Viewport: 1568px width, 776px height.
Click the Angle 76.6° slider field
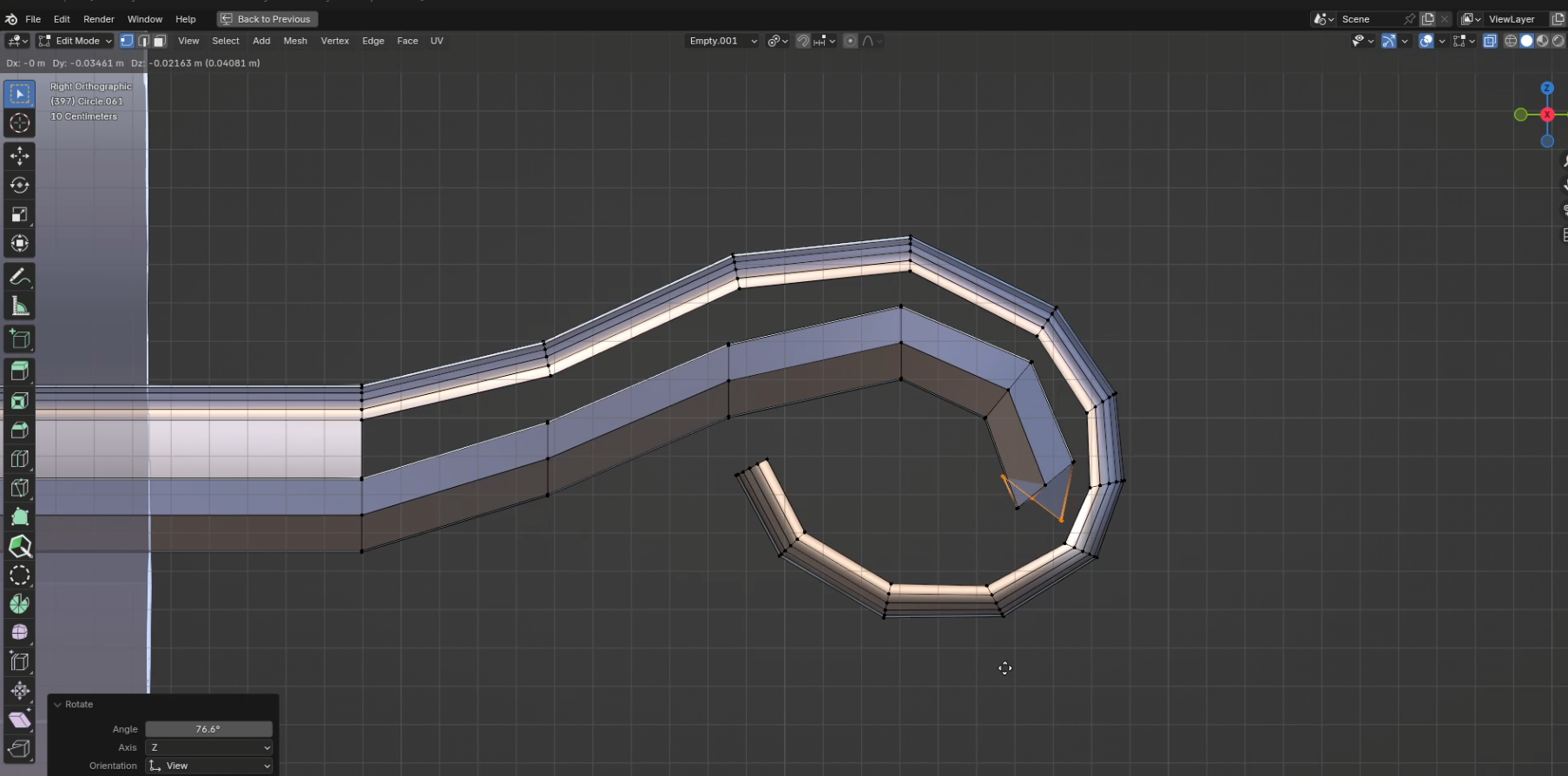(x=208, y=729)
